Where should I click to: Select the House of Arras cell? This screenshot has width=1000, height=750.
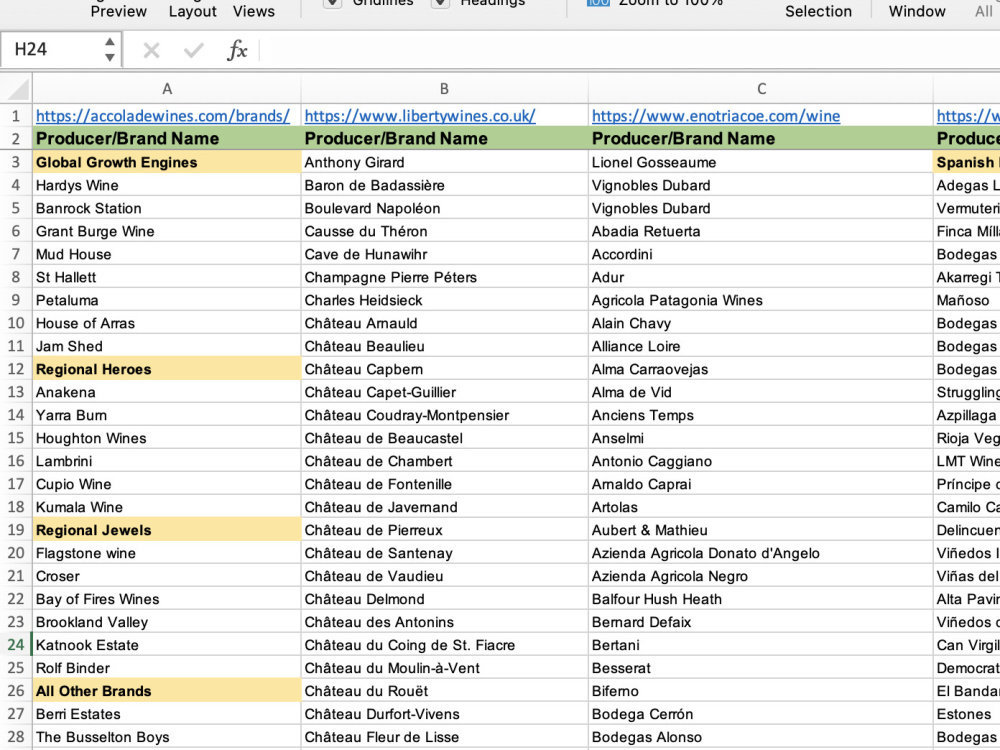(x=166, y=323)
